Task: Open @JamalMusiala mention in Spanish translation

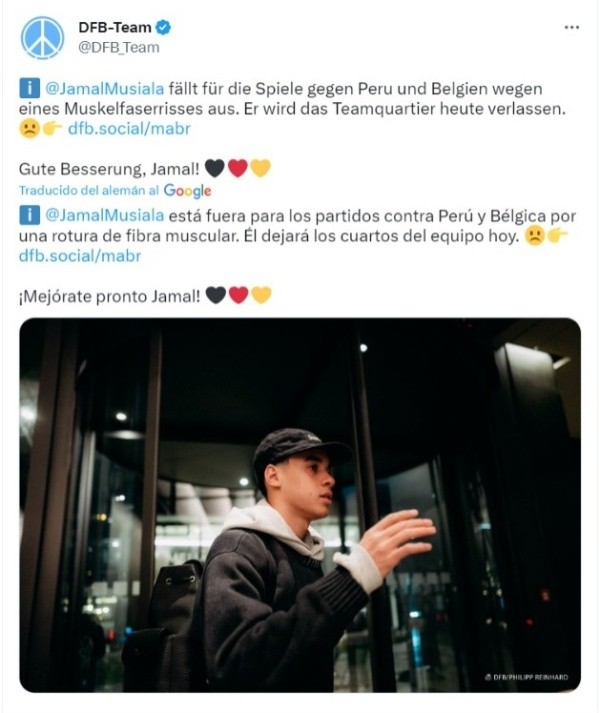Action: coord(105,215)
